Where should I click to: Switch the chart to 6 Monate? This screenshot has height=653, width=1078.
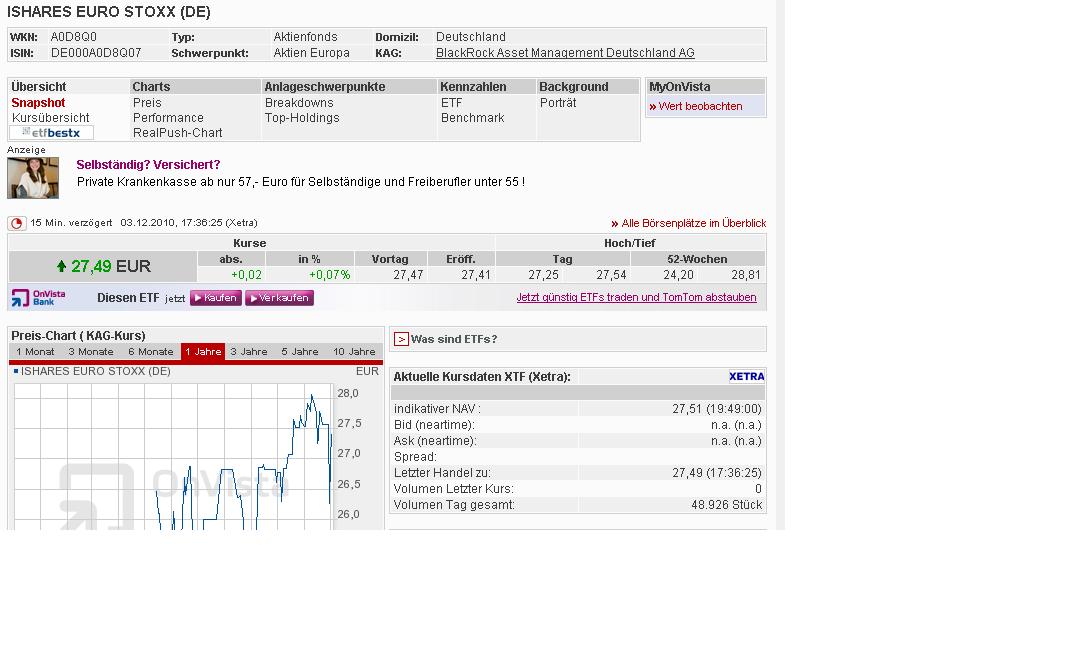pos(151,351)
